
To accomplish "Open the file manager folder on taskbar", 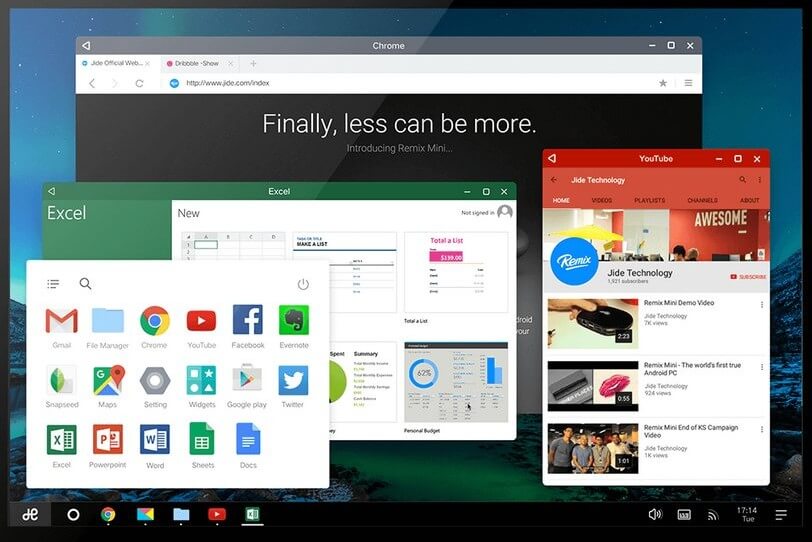I will (181, 514).
